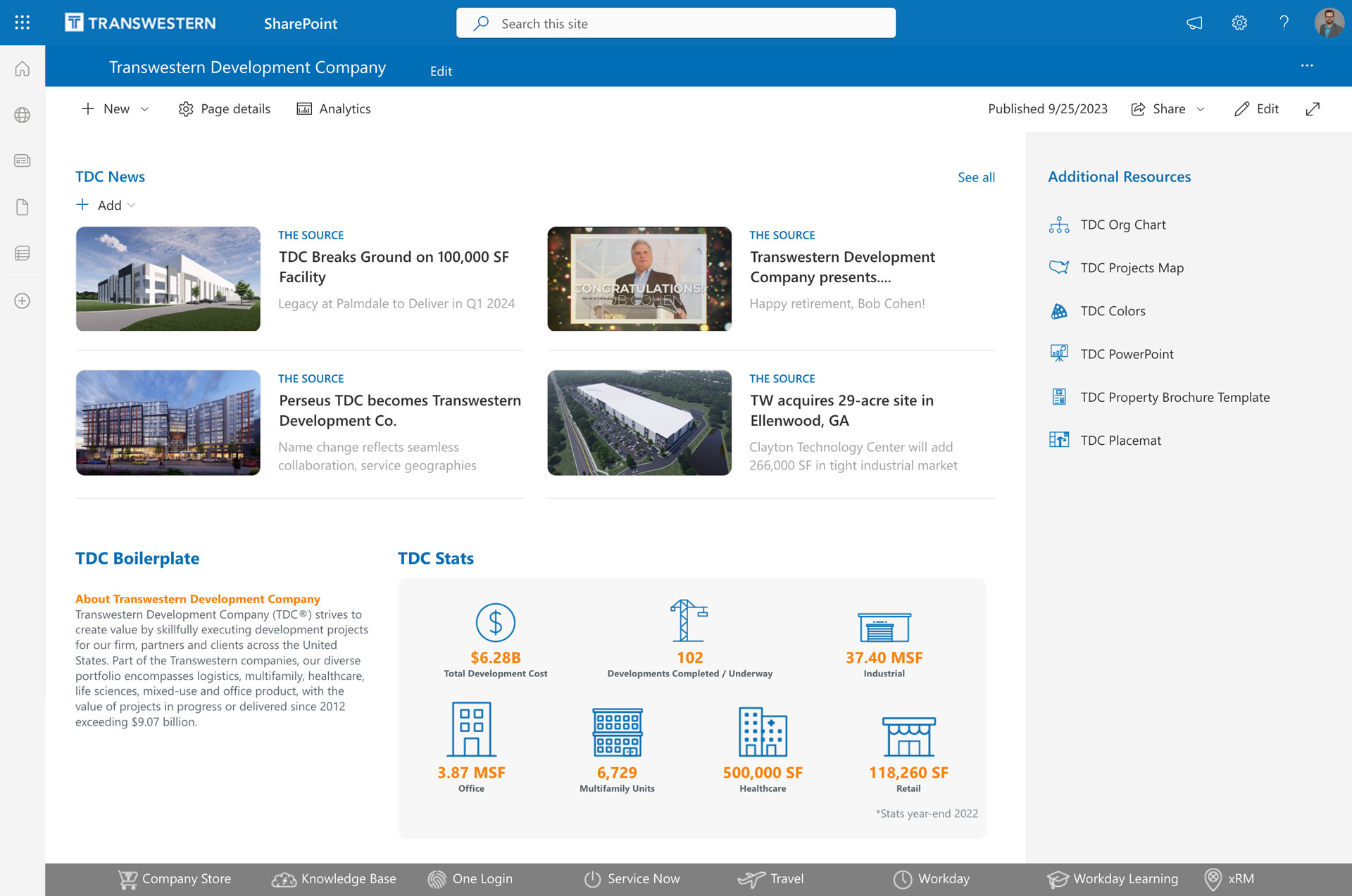This screenshot has height=896, width=1352.
Task: Open the globe sites icon in sidebar
Action: pos(23,115)
